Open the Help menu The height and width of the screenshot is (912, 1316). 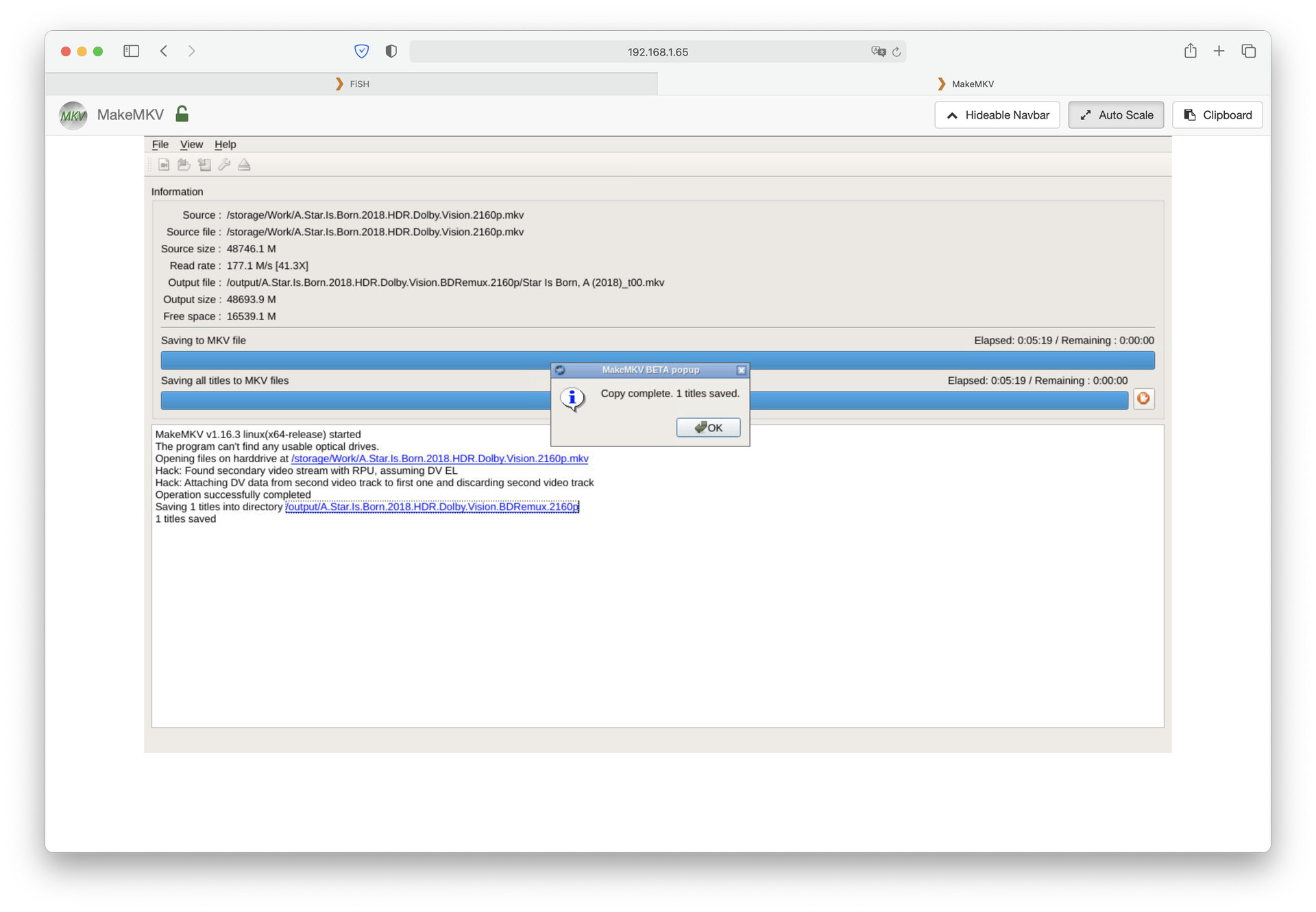225,145
